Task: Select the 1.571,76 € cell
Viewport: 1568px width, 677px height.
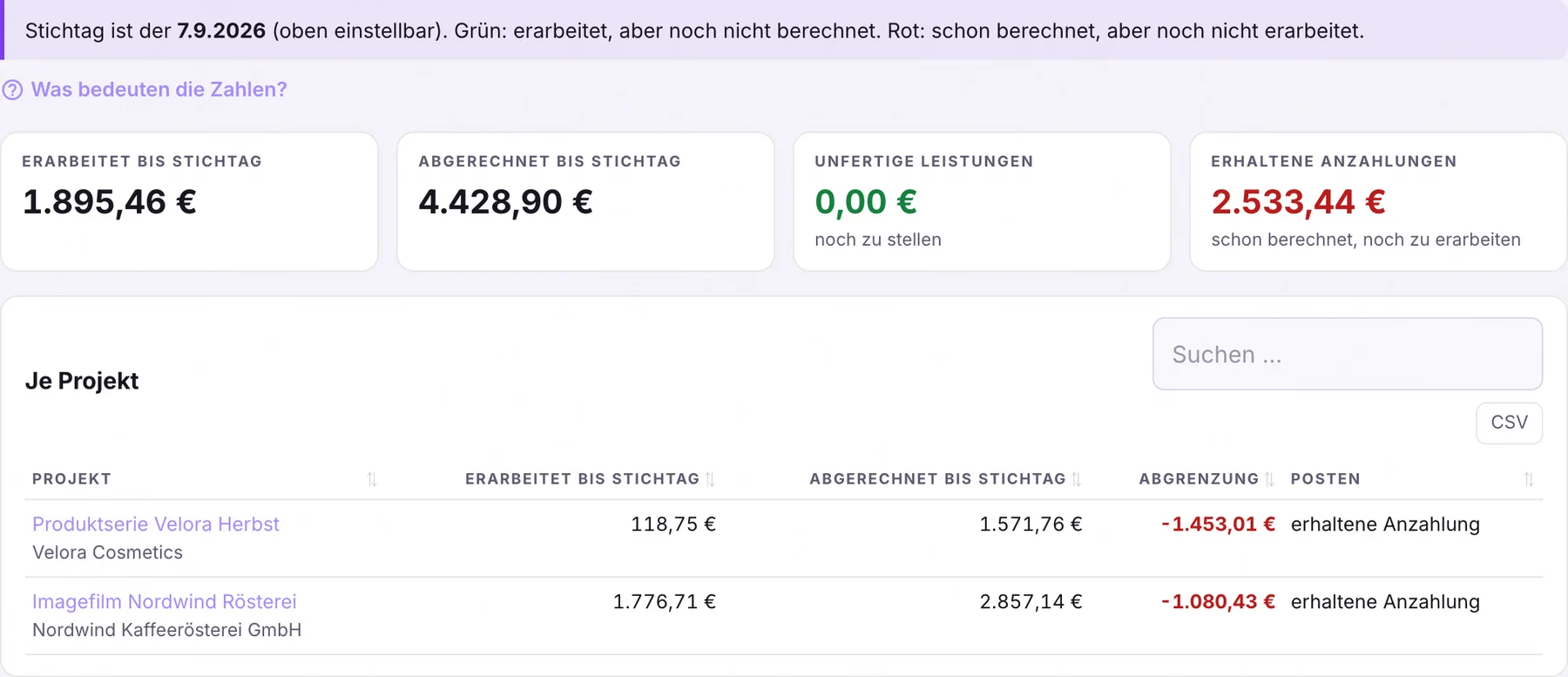Action: click(x=1031, y=525)
